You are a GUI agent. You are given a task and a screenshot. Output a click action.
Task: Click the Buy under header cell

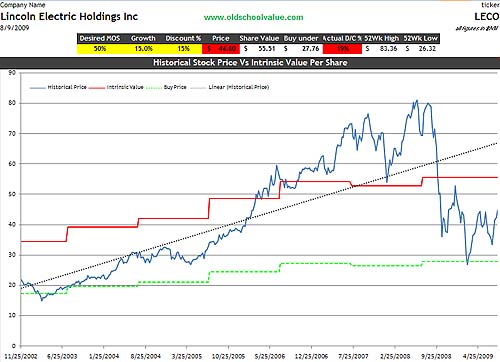pyautogui.click(x=301, y=38)
